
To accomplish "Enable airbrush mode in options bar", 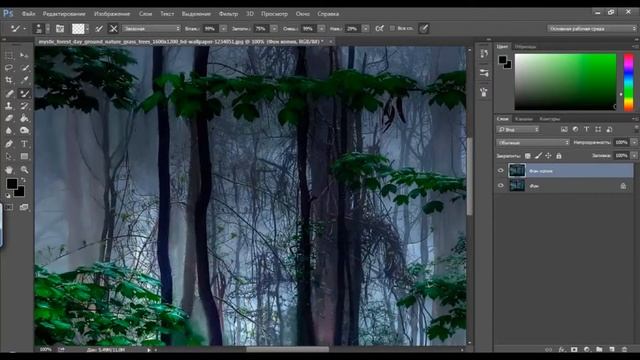I will pos(379,29).
